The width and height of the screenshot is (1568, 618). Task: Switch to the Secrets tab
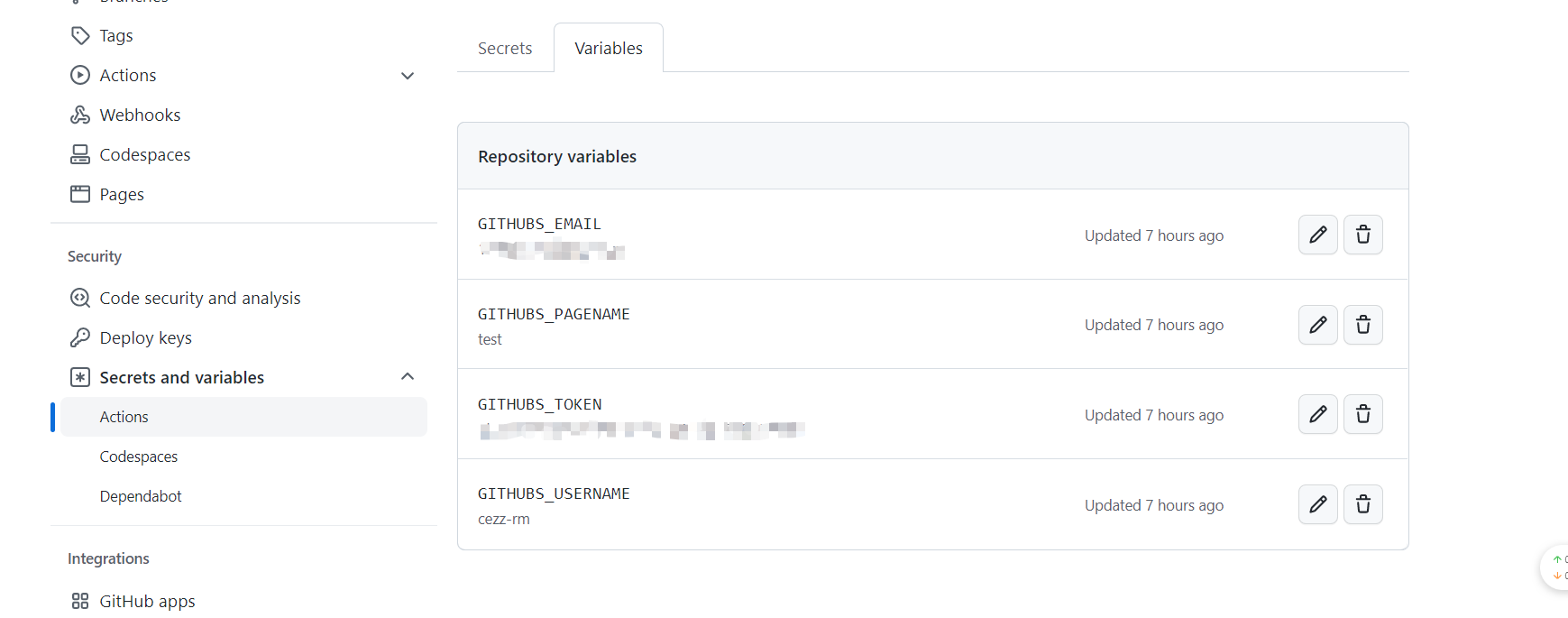click(505, 49)
